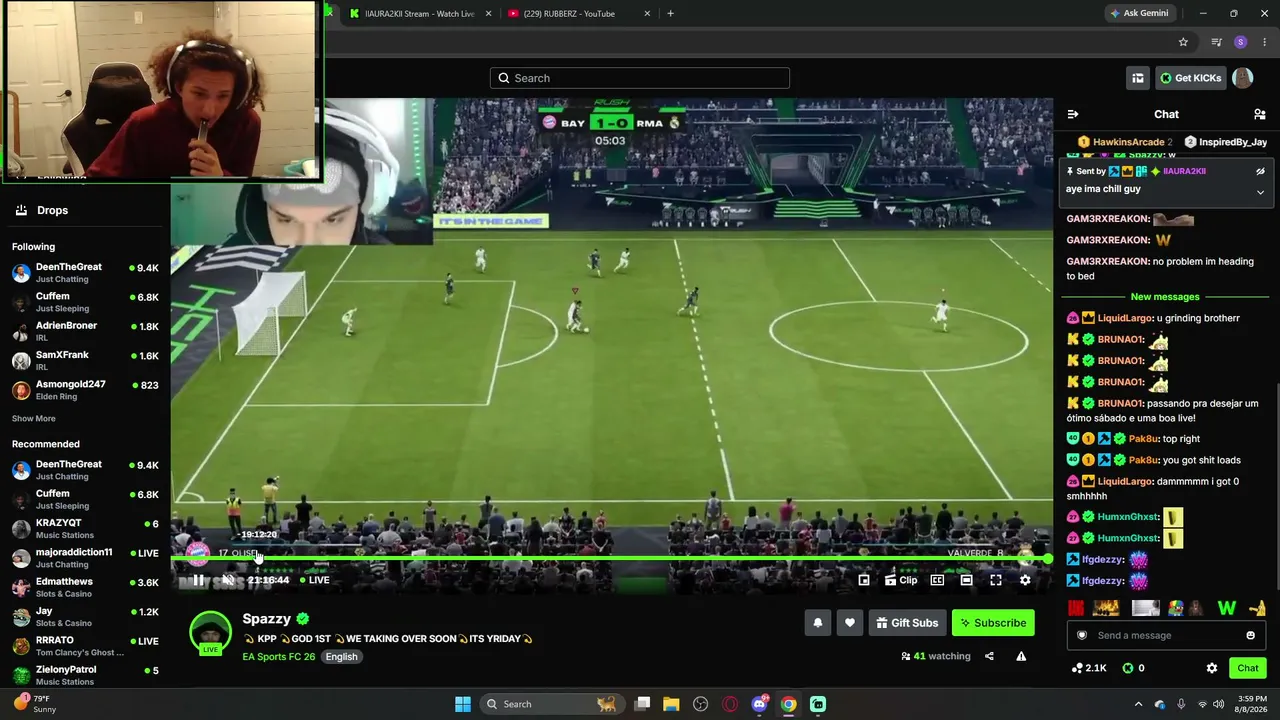This screenshot has height=720, width=1280.
Task: Open chat settings gear
Action: coord(1212,668)
